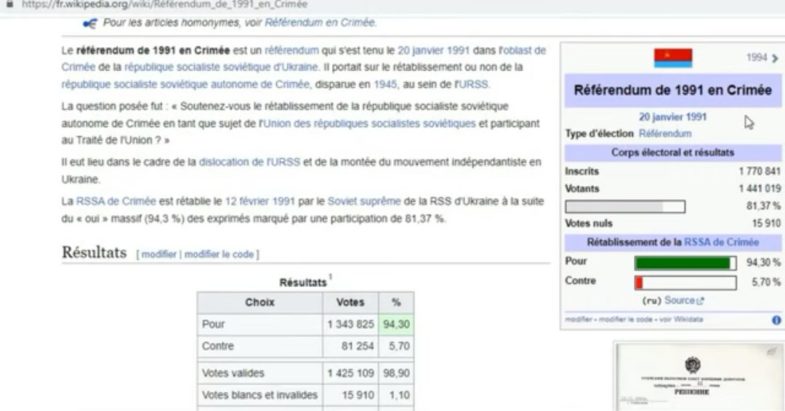Viewport: 785px width, 411px height.
Task: Click the green 'Pour' result bar
Action: 685,263
